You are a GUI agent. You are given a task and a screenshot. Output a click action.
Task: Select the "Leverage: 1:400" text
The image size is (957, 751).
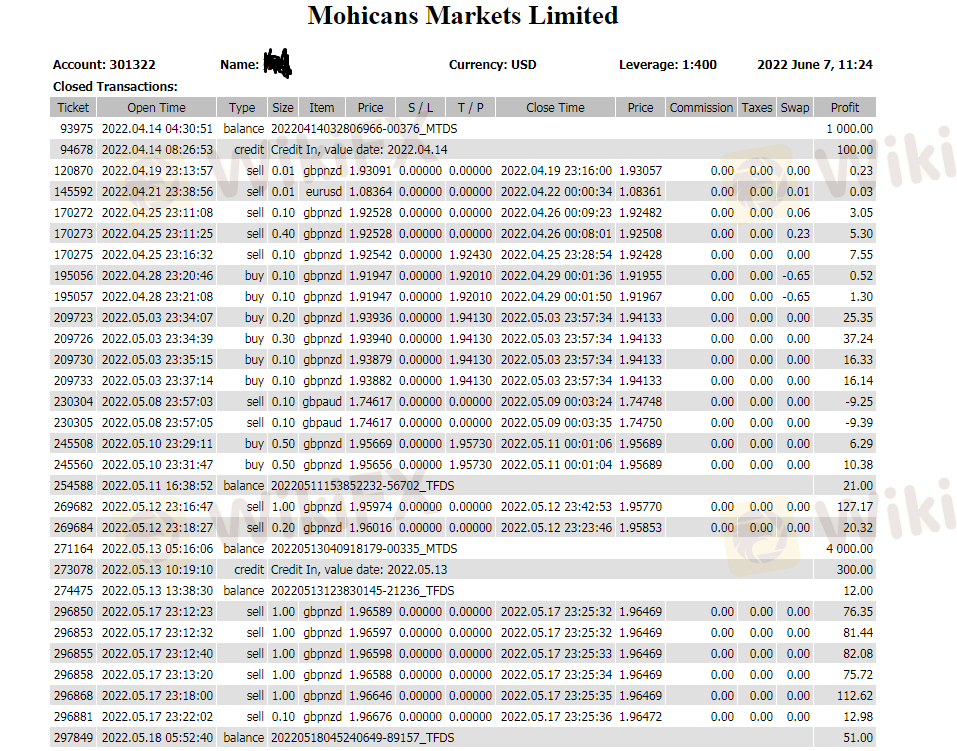click(x=668, y=65)
